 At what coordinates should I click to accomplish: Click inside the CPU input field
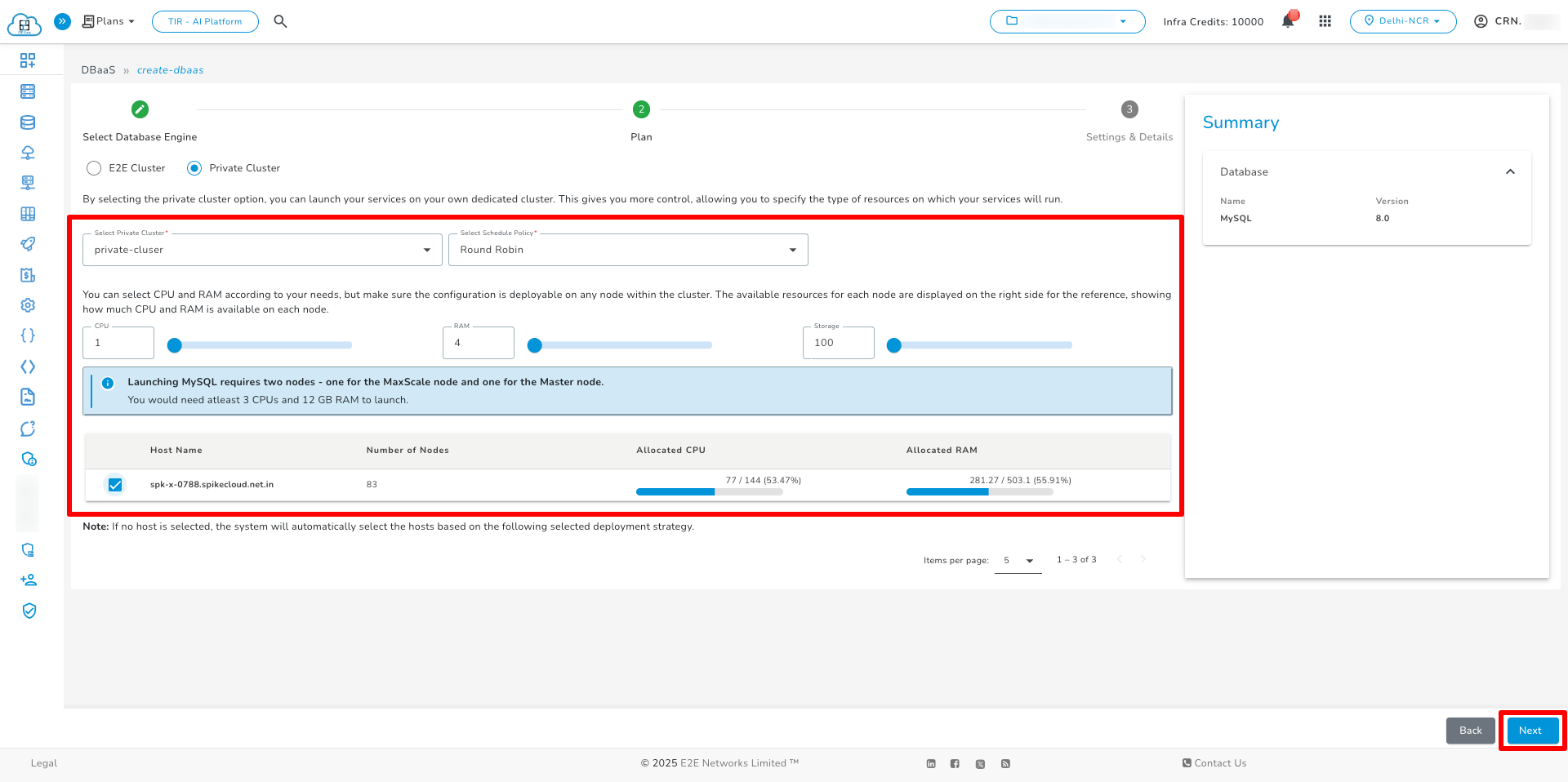coord(118,343)
